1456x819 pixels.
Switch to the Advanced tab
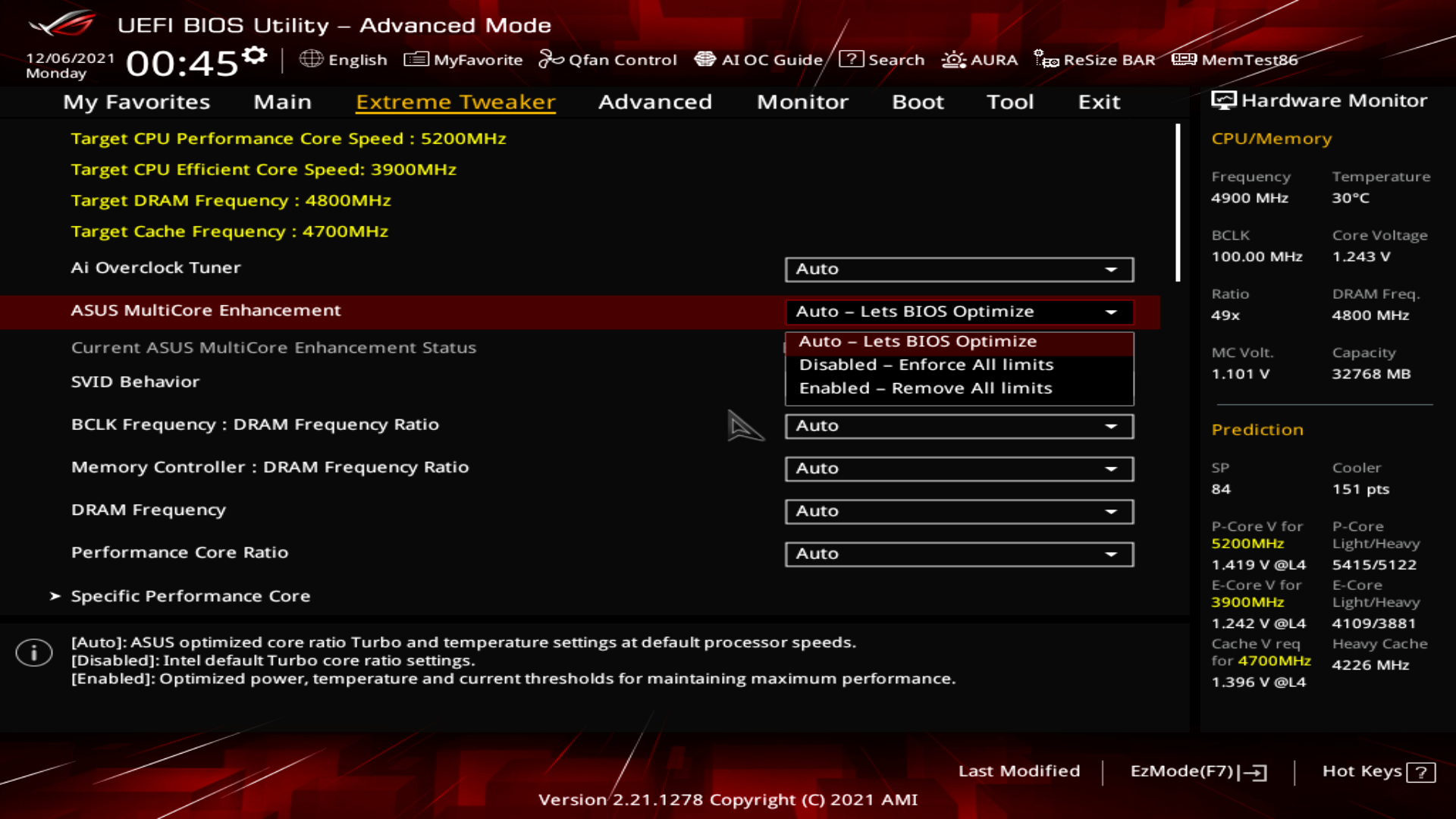[654, 102]
